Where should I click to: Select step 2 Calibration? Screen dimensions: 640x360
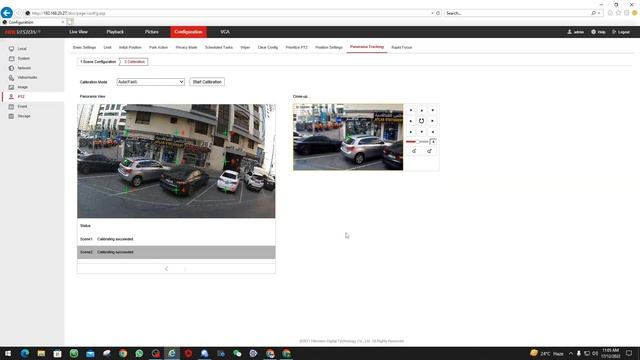[x=134, y=62]
